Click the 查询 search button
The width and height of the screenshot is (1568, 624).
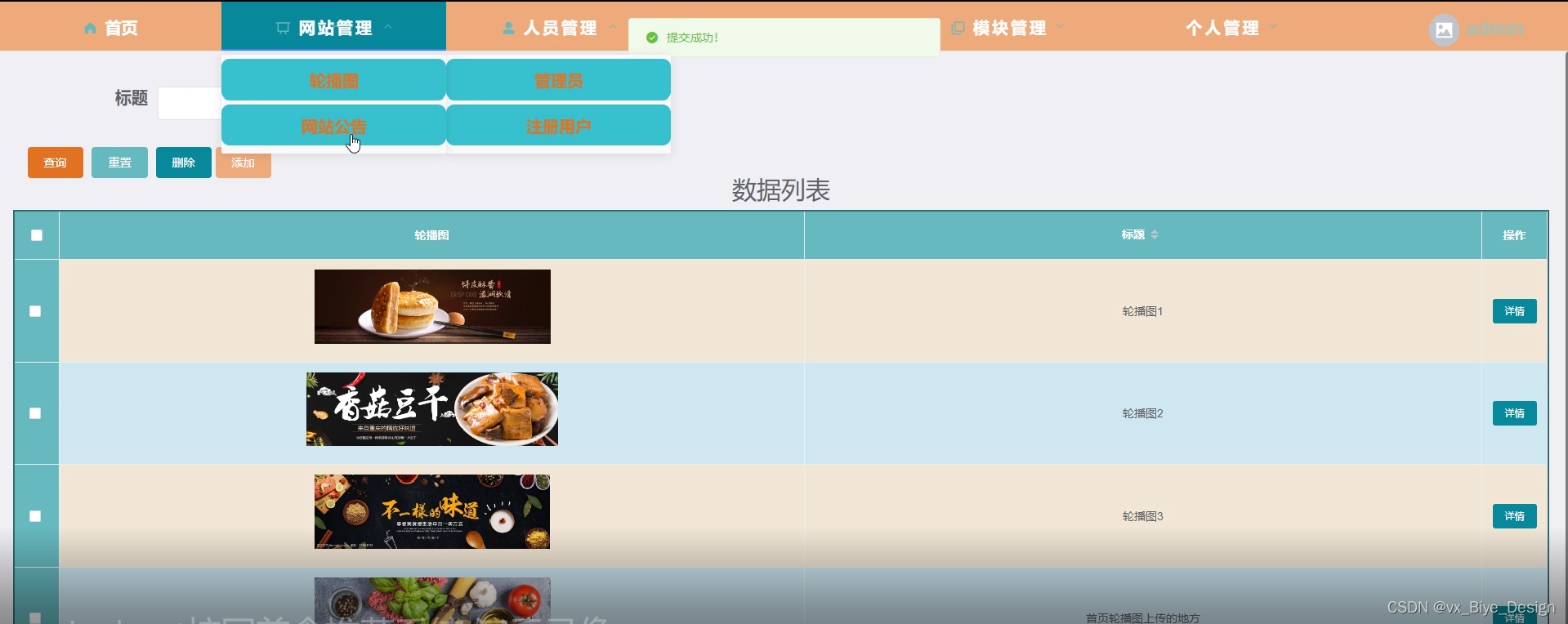click(56, 163)
